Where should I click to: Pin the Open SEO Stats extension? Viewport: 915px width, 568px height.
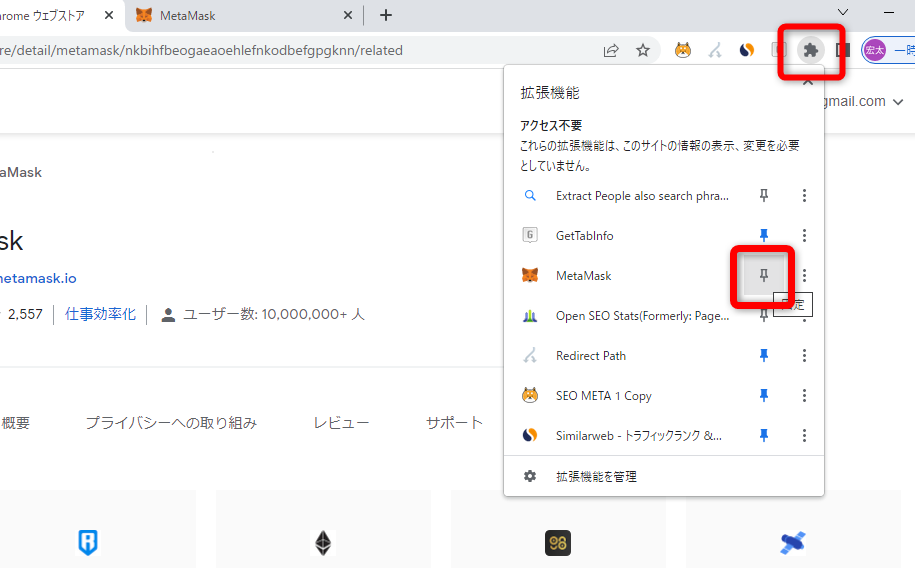(763, 316)
